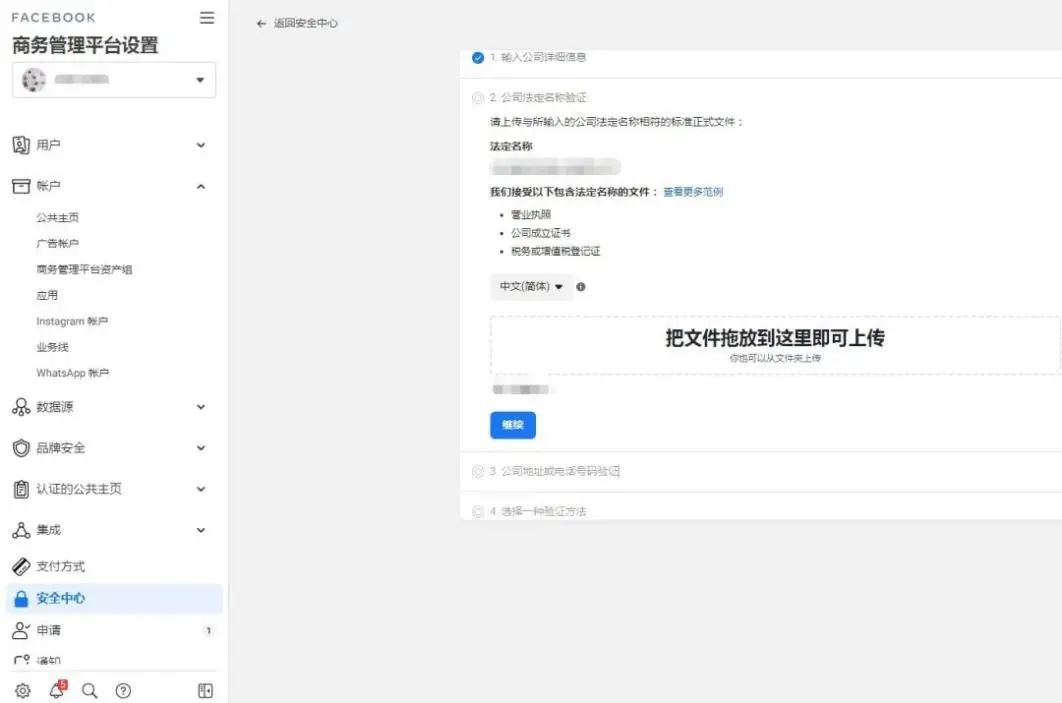The width and height of the screenshot is (1062, 703).
Task: Click the info icon beside language selector
Action: tap(582, 287)
